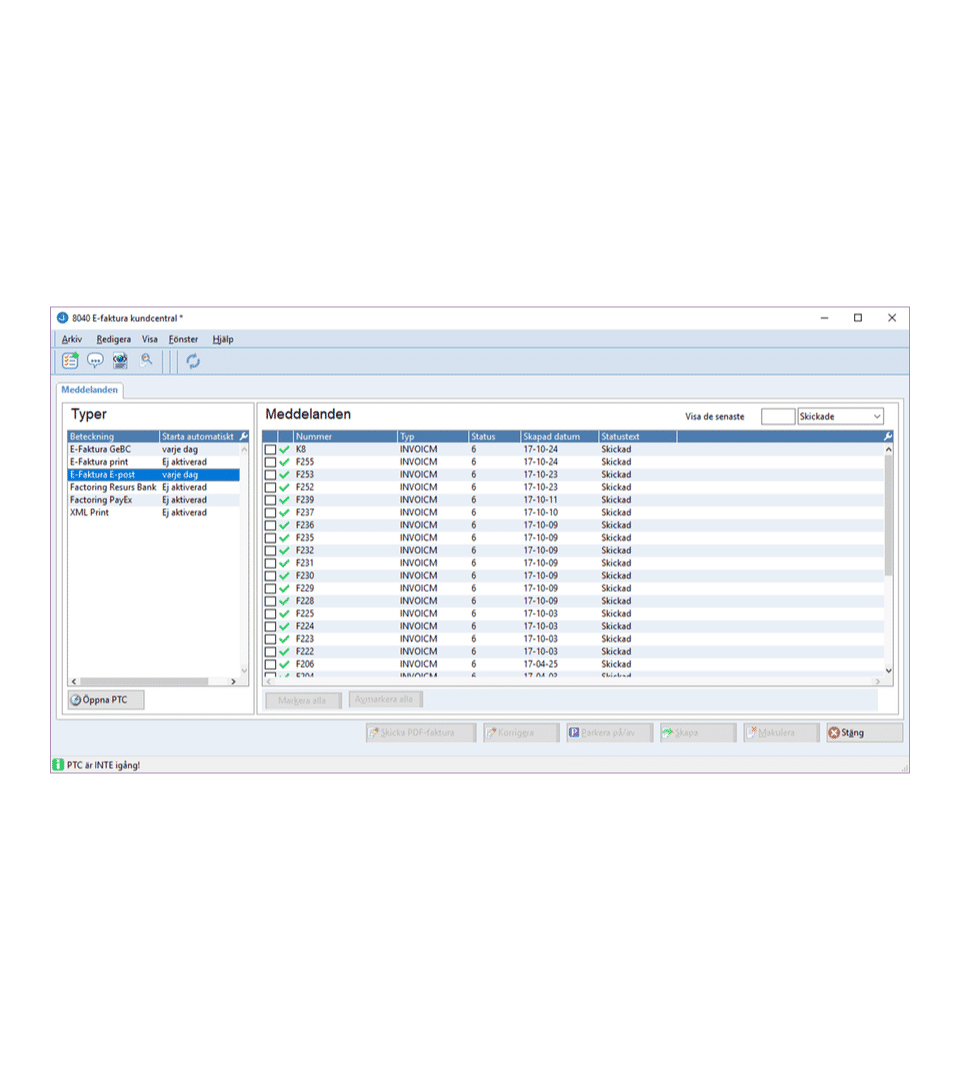
Task: Click the Meddelanden vertical scrollbar thumb
Action: (x=888, y=516)
